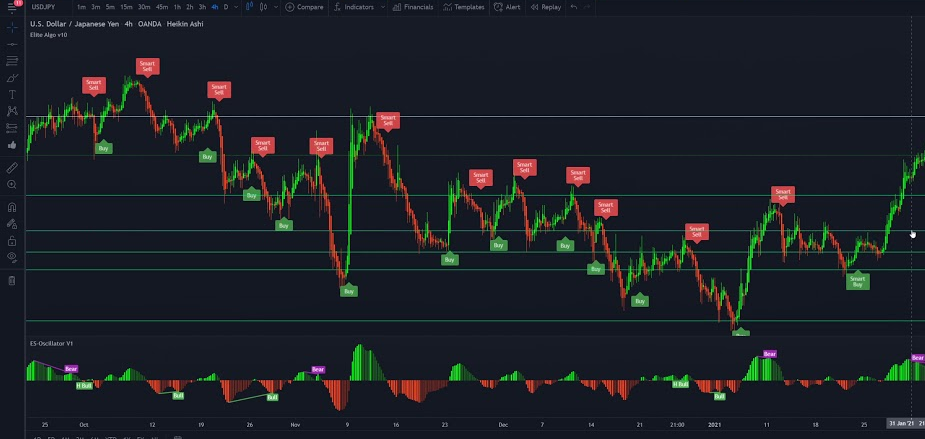Click the candlestick chart type icon
The width and height of the screenshot is (925, 439).
pos(249,7)
